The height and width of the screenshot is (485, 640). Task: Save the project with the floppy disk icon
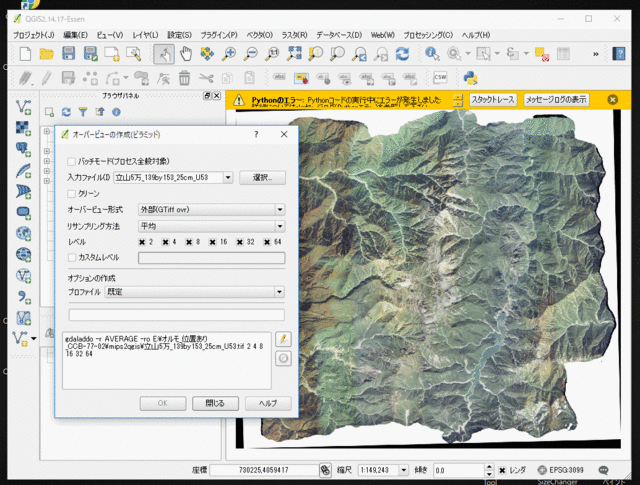69,54
